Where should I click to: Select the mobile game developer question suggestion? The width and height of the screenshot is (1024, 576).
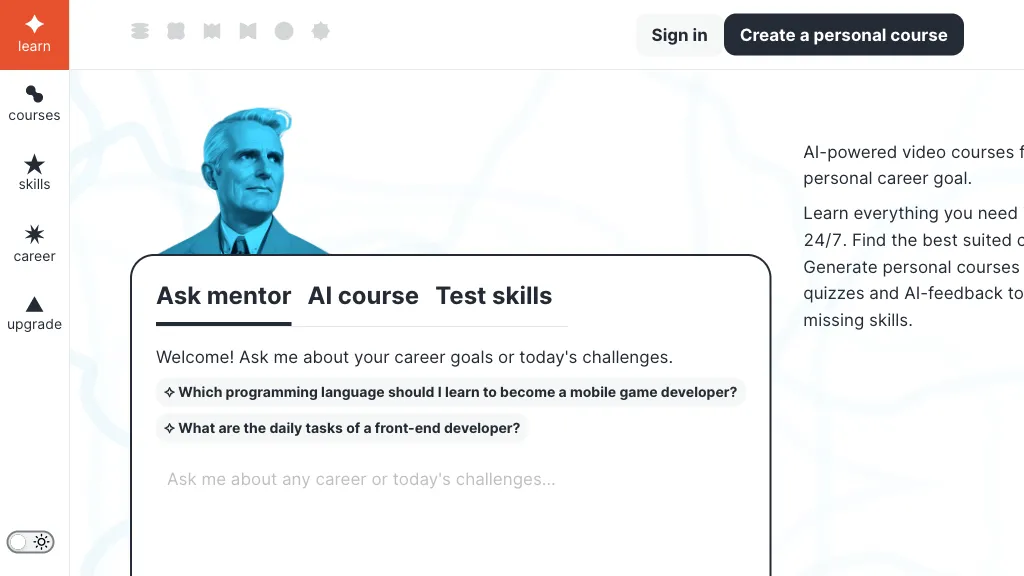[451, 392]
